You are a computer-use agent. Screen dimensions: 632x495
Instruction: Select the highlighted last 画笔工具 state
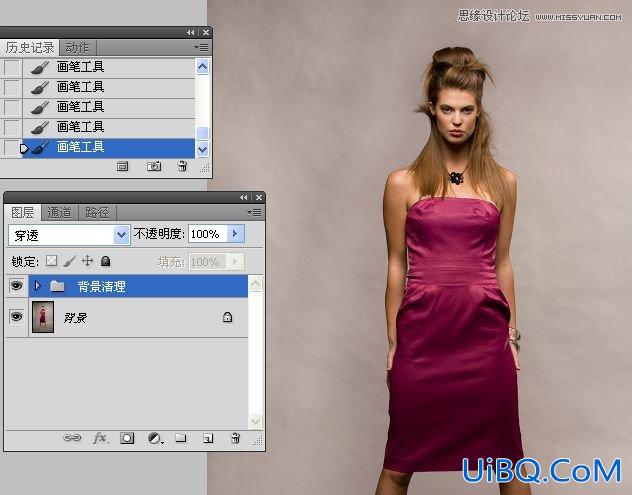109,148
